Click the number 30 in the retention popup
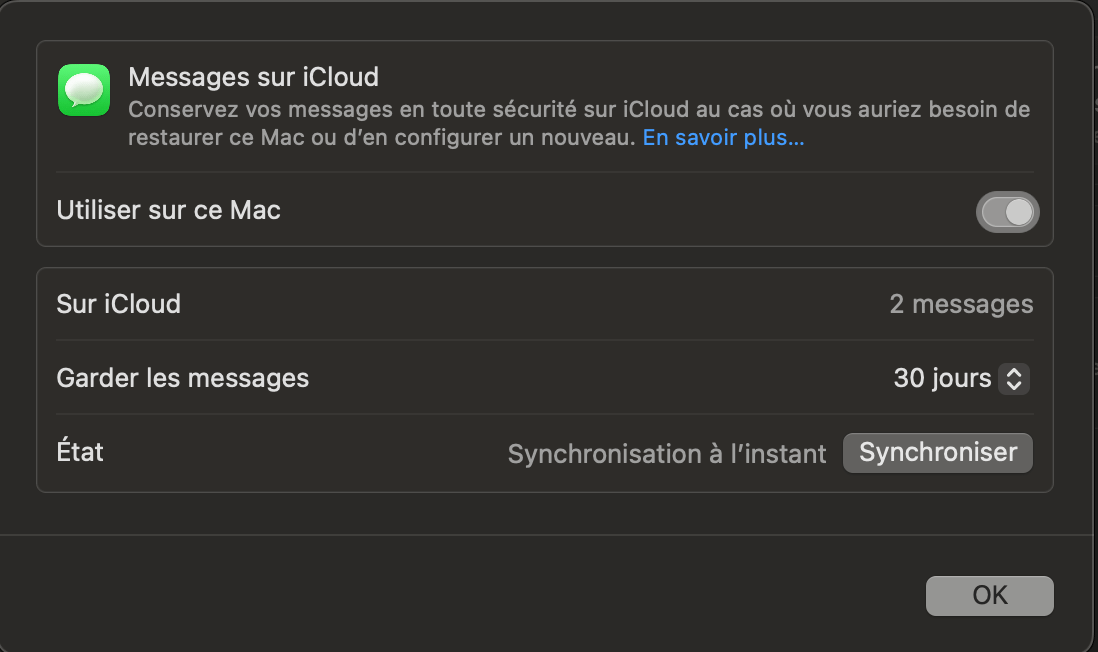The height and width of the screenshot is (652, 1098). [x=909, y=379]
